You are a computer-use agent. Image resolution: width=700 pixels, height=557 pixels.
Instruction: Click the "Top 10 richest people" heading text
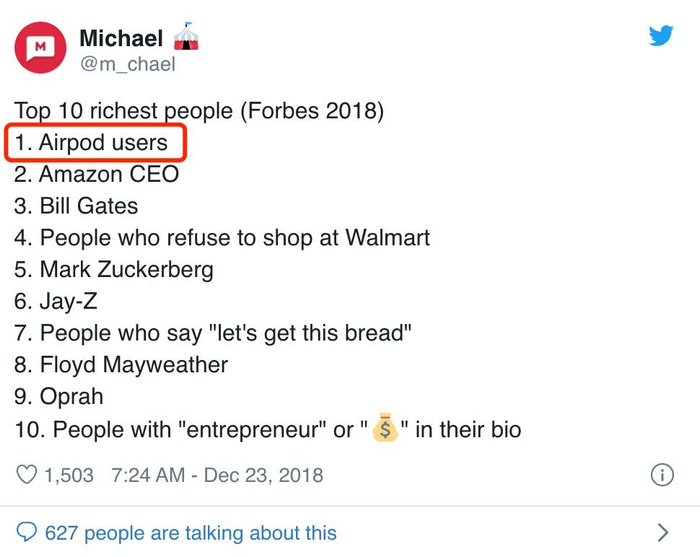pyautogui.click(x=198, y=110)
